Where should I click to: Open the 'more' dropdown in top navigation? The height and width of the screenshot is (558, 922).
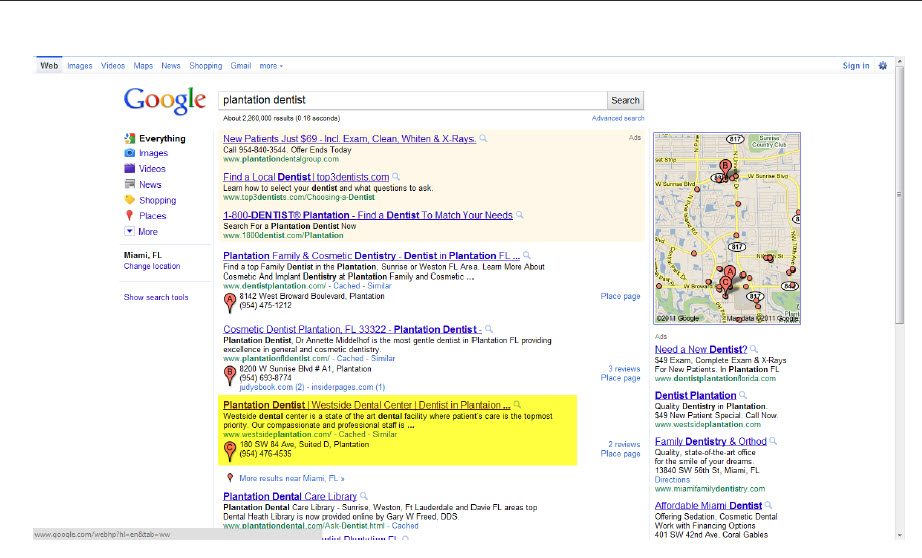[270, 66]
